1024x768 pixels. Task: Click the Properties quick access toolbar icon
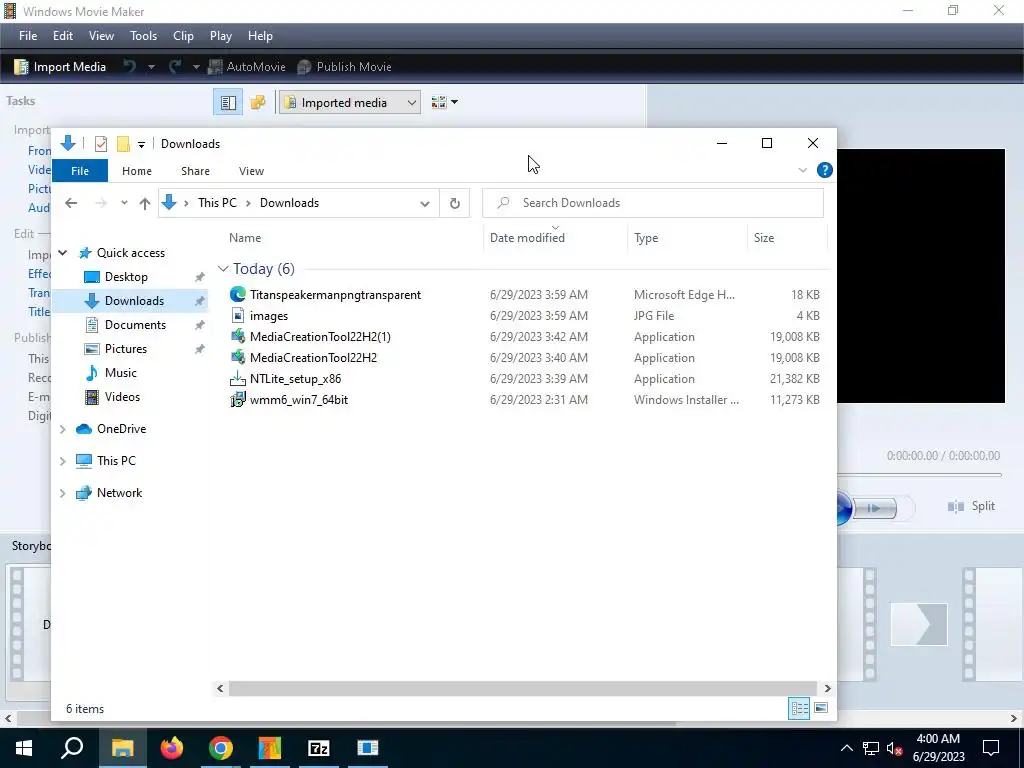click(x=101, y=144)
